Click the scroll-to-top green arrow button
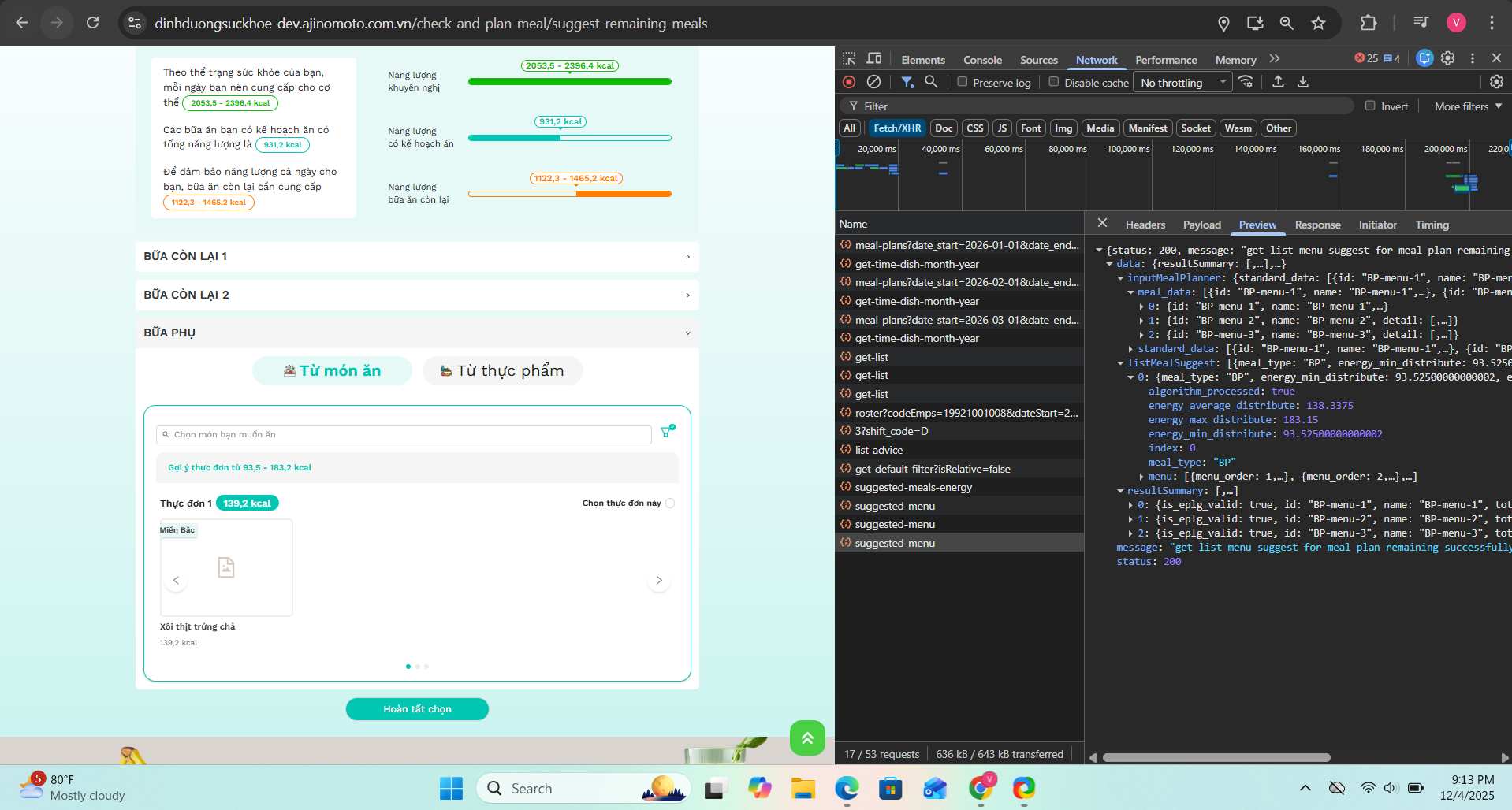The image size is (1512, 810). (x=807, y=738)
